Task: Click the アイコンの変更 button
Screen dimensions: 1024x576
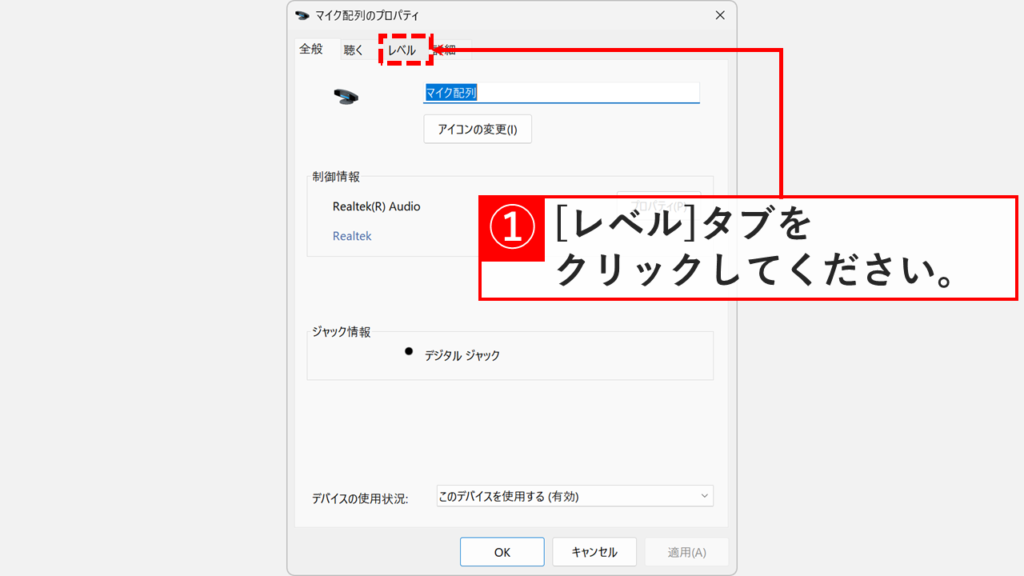Action: 477,129
